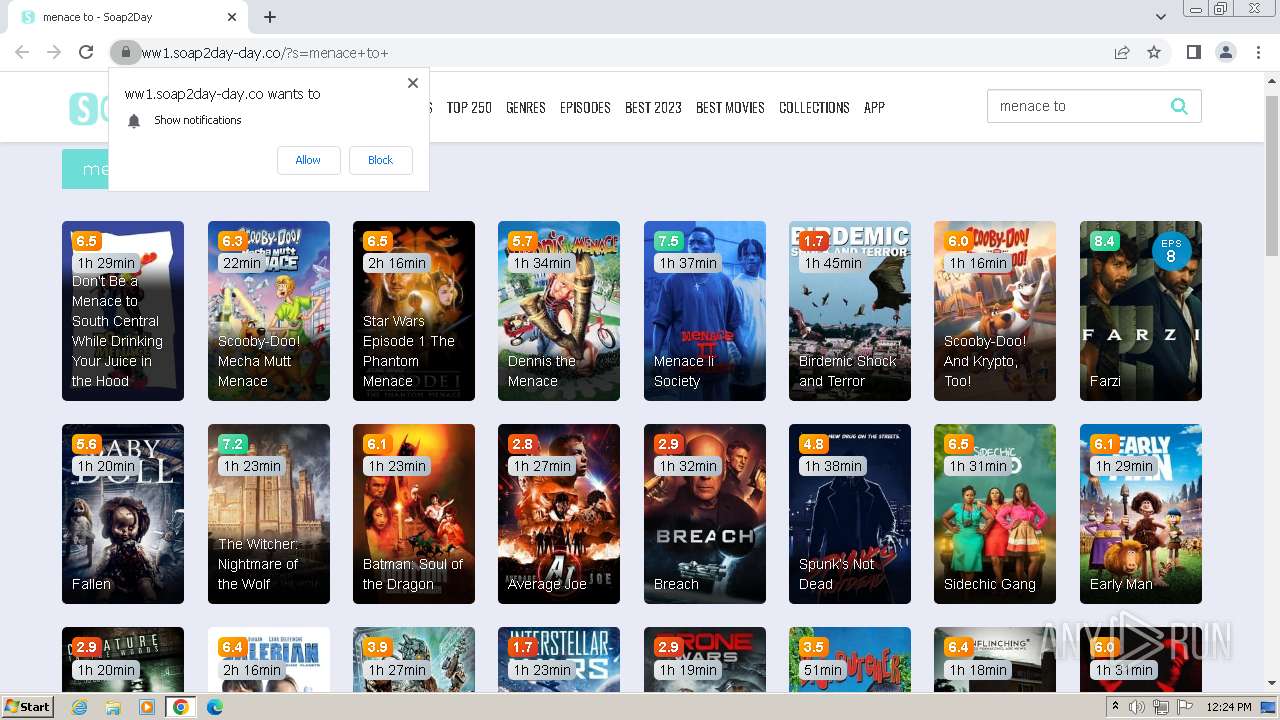Expand the tab search dropdown

[1160, 17]
